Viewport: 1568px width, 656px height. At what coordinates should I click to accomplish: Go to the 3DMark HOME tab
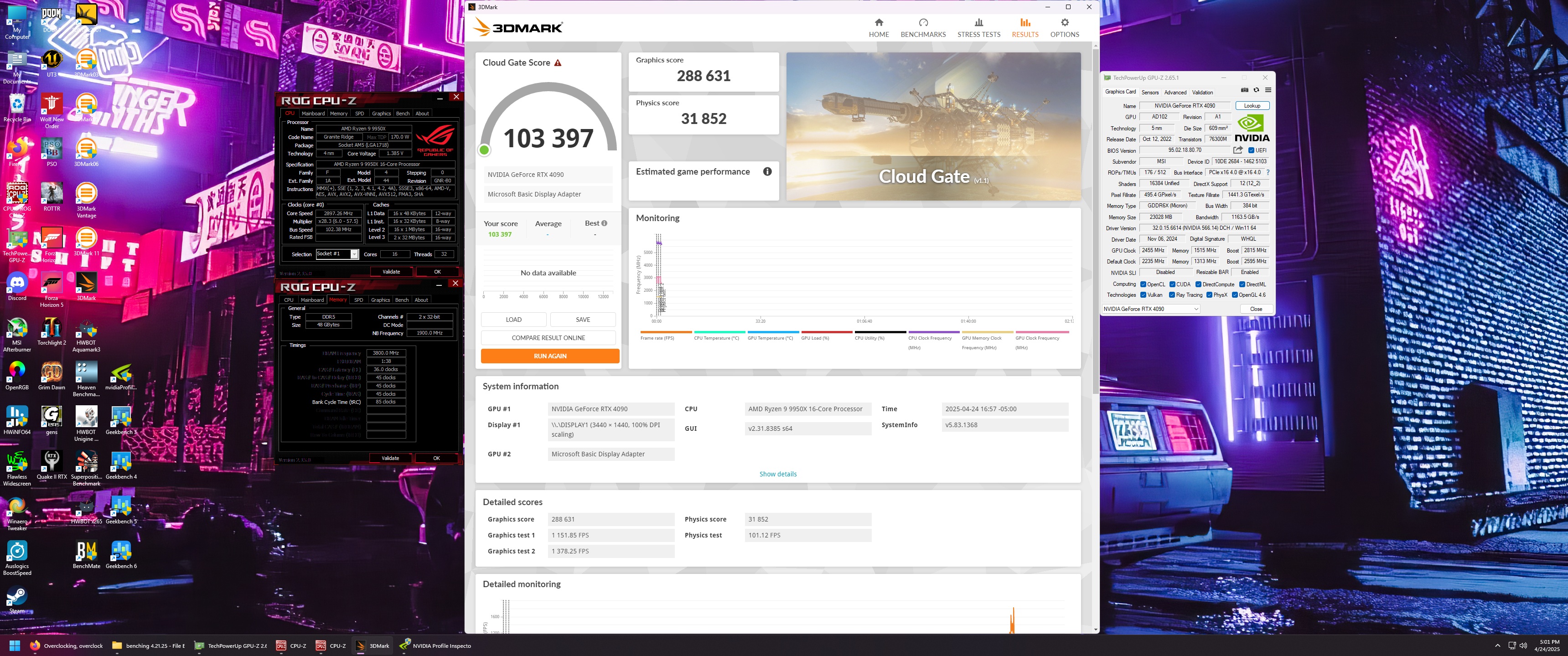click(878, 28)
